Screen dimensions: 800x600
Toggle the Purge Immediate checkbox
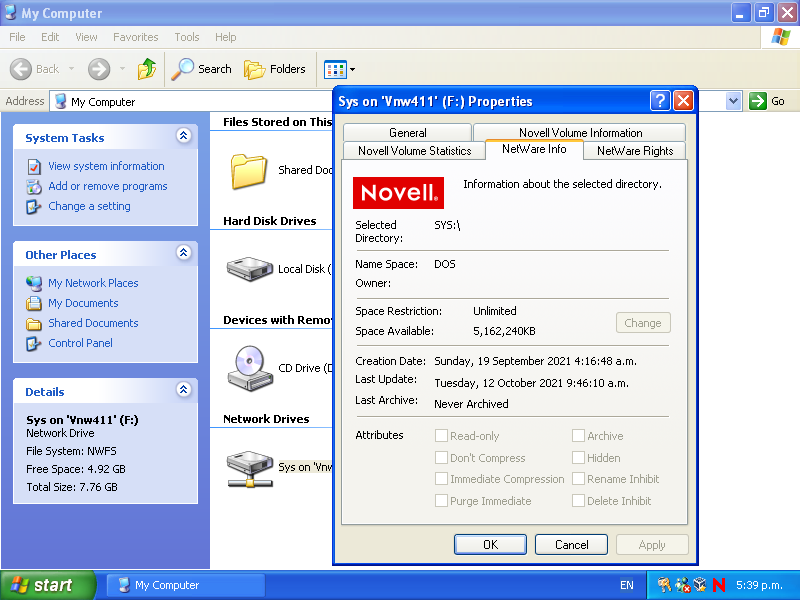point(441,500)
